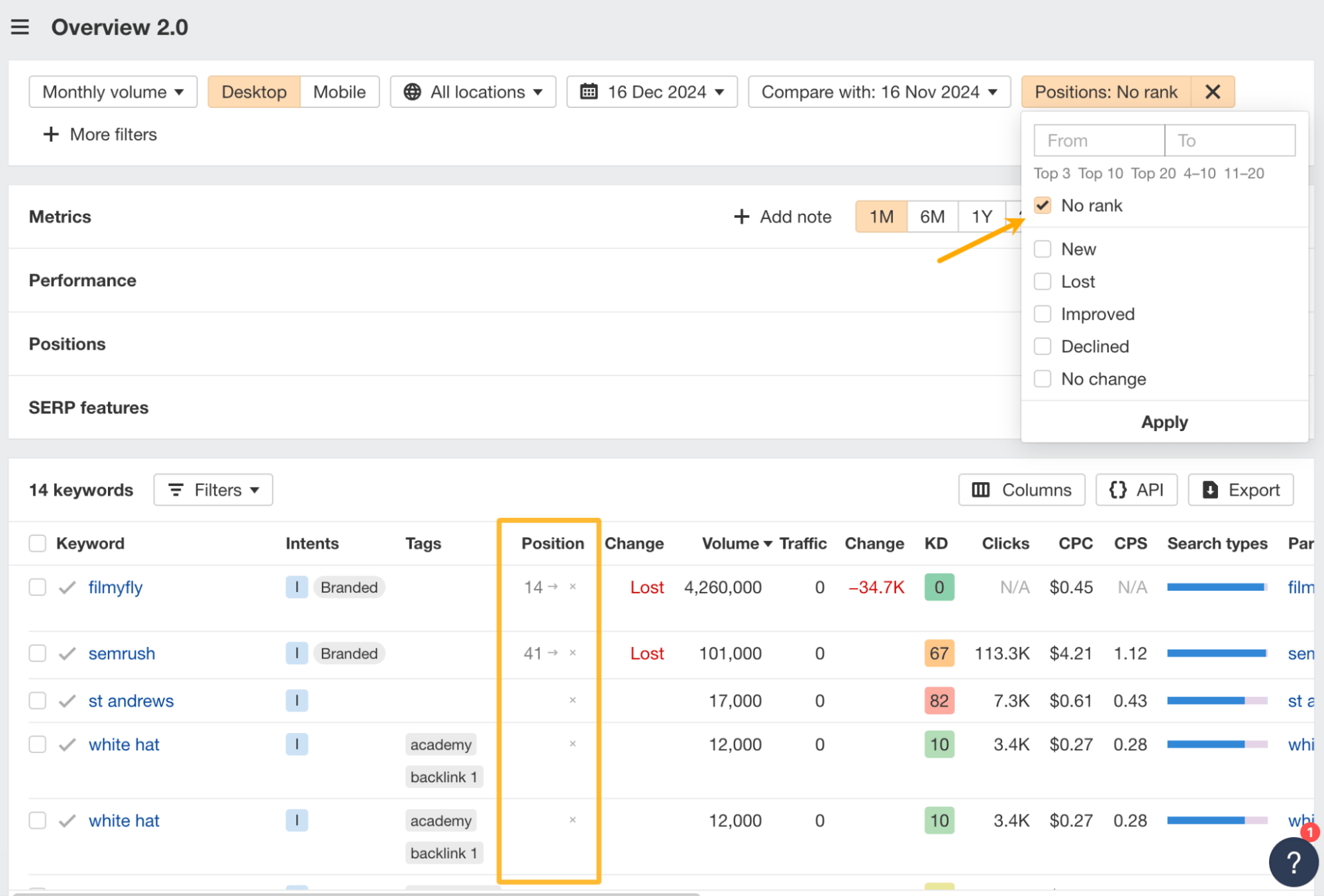Tick the Improved checkbox

click(x=1043, y=314)
